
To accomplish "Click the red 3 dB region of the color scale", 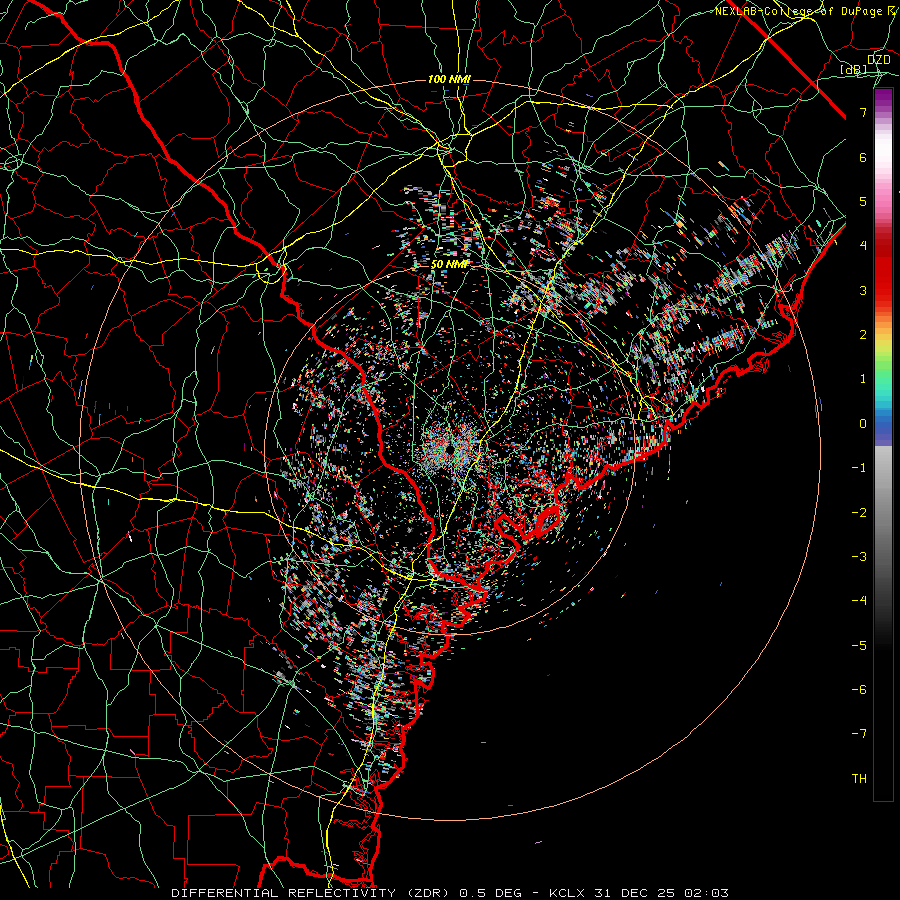I will tap(883, 290).
